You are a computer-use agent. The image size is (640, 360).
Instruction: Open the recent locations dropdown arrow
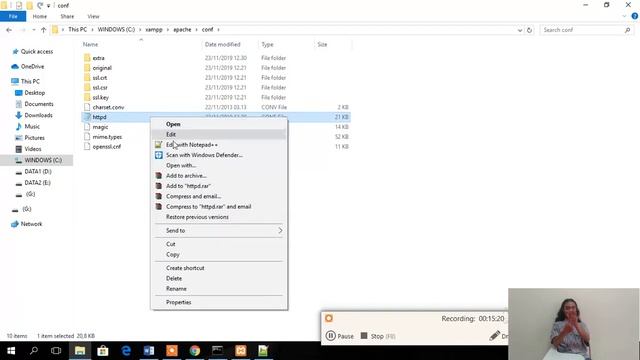point(33,30)
